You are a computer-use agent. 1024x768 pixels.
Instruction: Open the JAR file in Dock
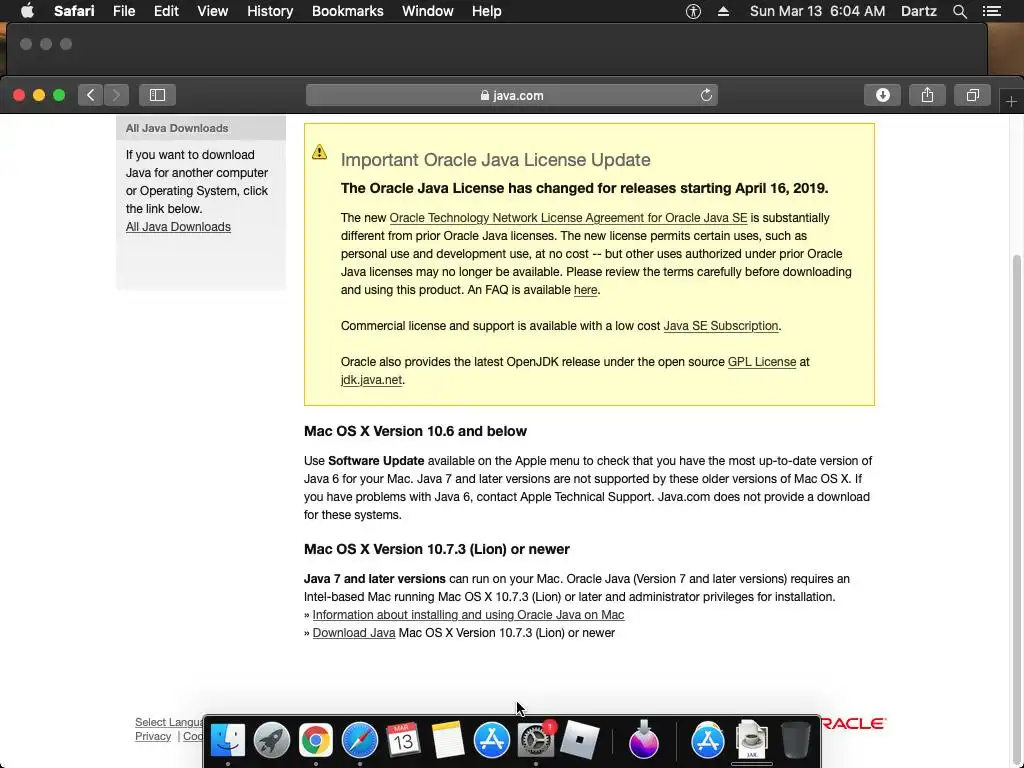(751, 740)
